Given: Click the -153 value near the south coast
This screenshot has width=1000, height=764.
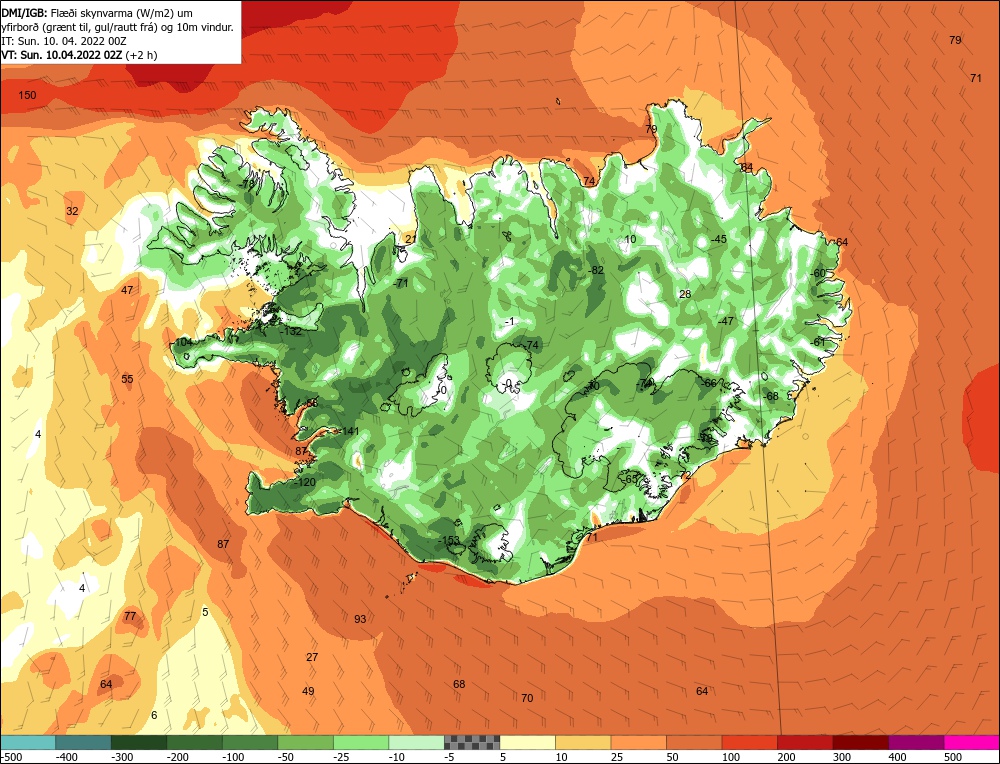Looking at the screenshot, I should click(x=449, y=540).
